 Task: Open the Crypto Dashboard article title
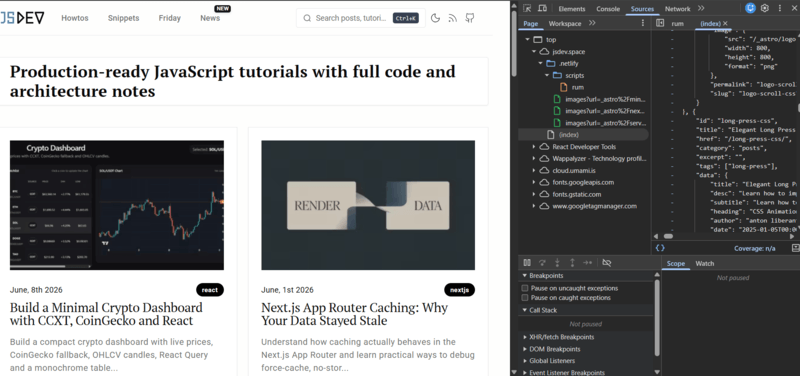(106, 314)
